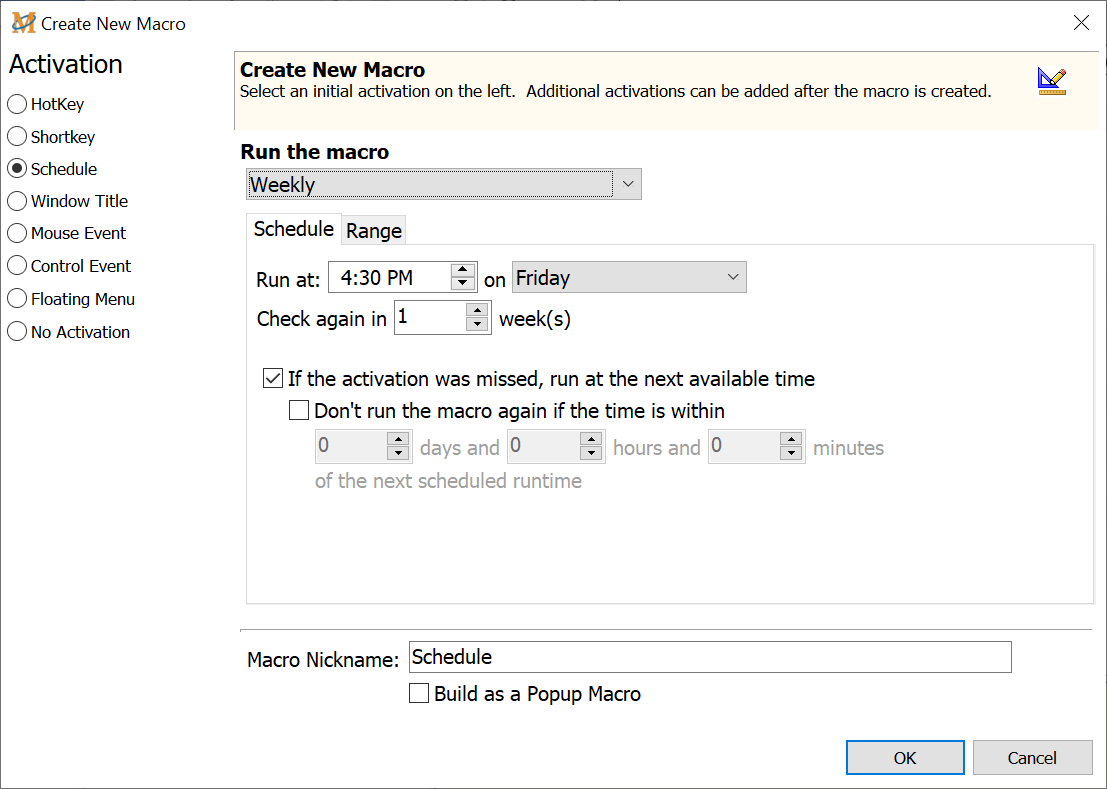
Task: Click Cancel to discard the macro
Action: pos(1031,758)
